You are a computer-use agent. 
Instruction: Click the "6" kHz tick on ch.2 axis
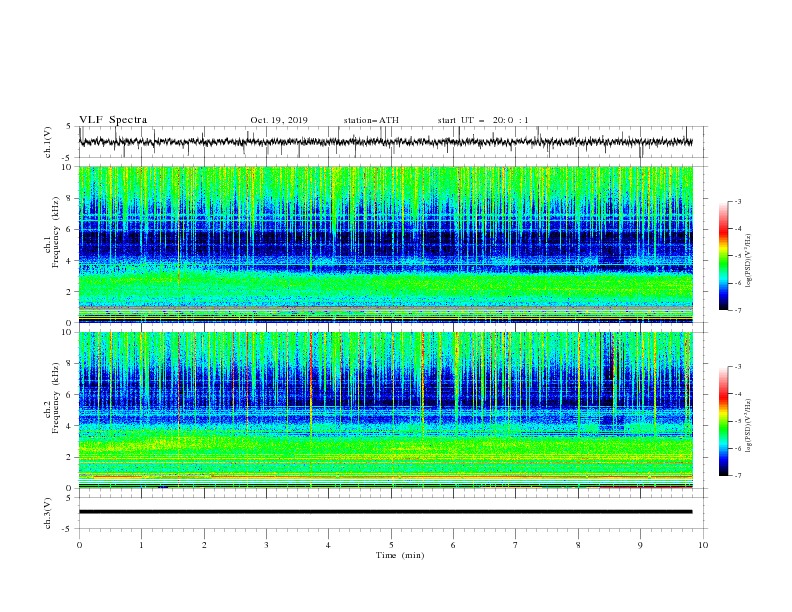coord(70,395)
